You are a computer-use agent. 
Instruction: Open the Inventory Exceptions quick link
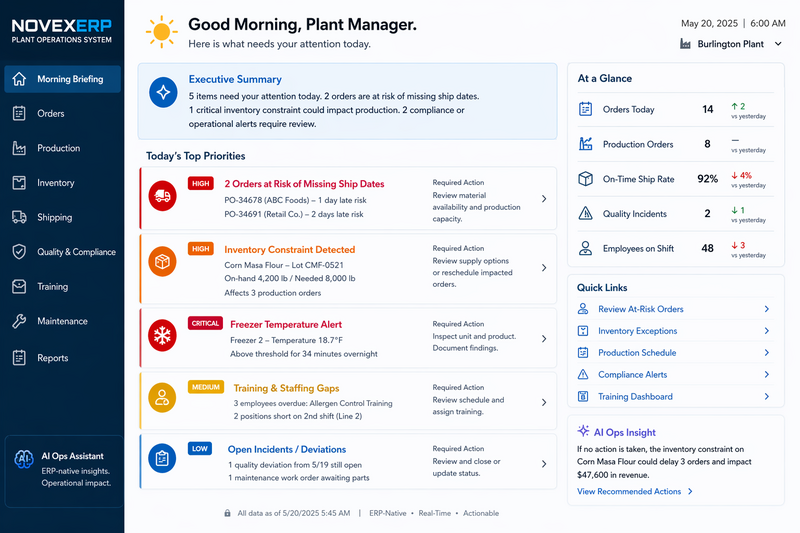[x=675, y=331]
